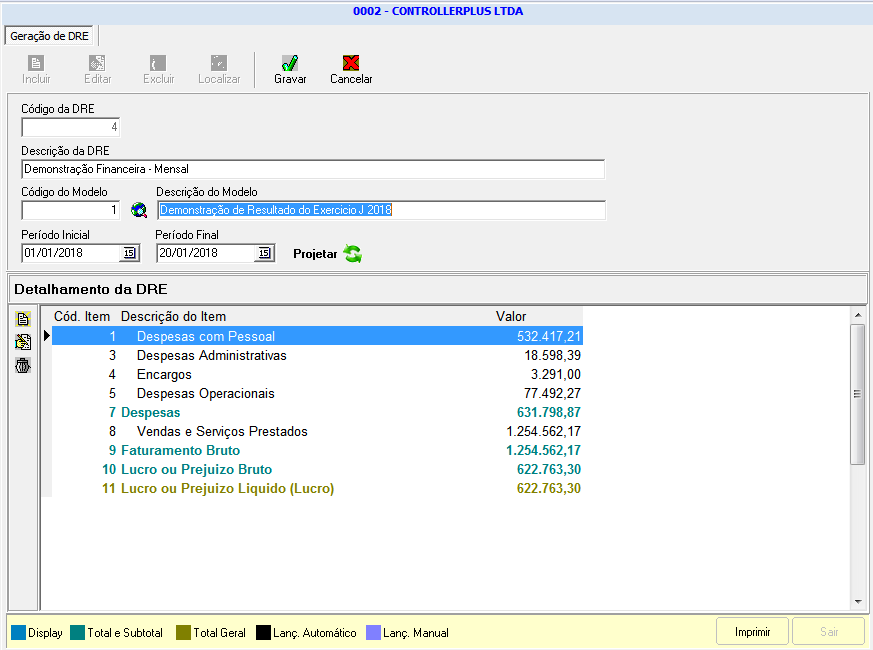The image size is (873, 650).
Task: Select row 'Despesas com Pessoal'
Action: tap(317, 336)
